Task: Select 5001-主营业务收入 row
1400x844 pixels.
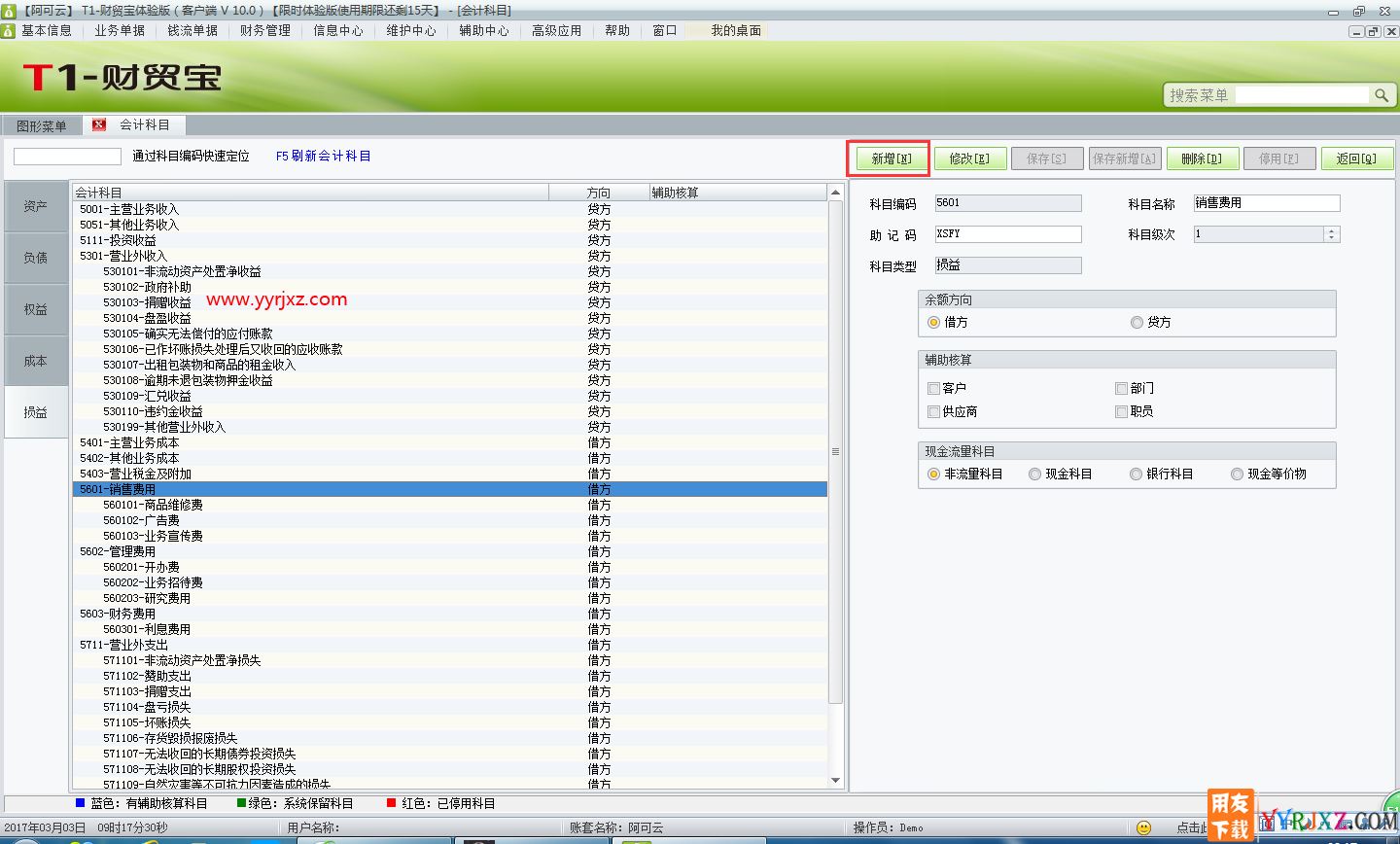Action: (450, 209)
